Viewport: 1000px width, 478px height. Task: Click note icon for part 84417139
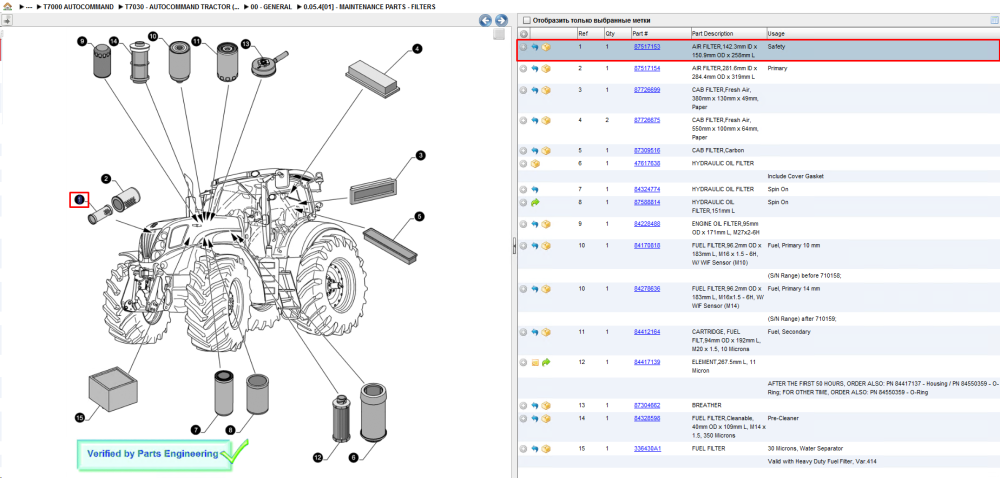535,363
